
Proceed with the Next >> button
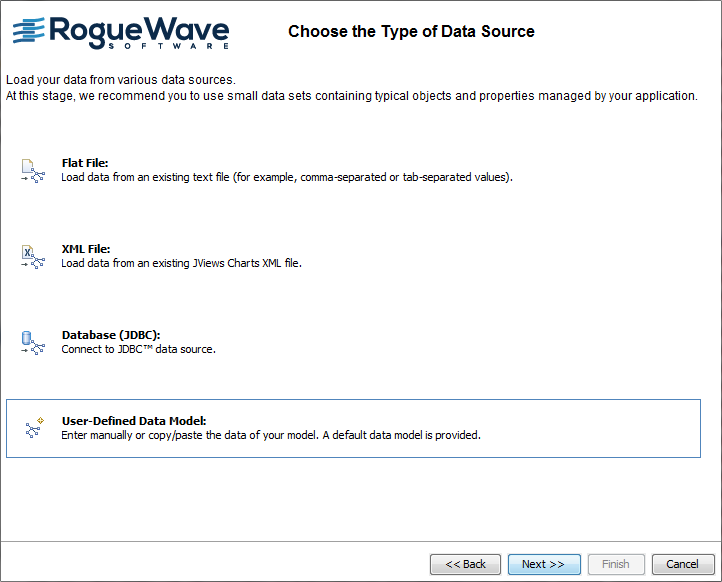click(543, 564)
